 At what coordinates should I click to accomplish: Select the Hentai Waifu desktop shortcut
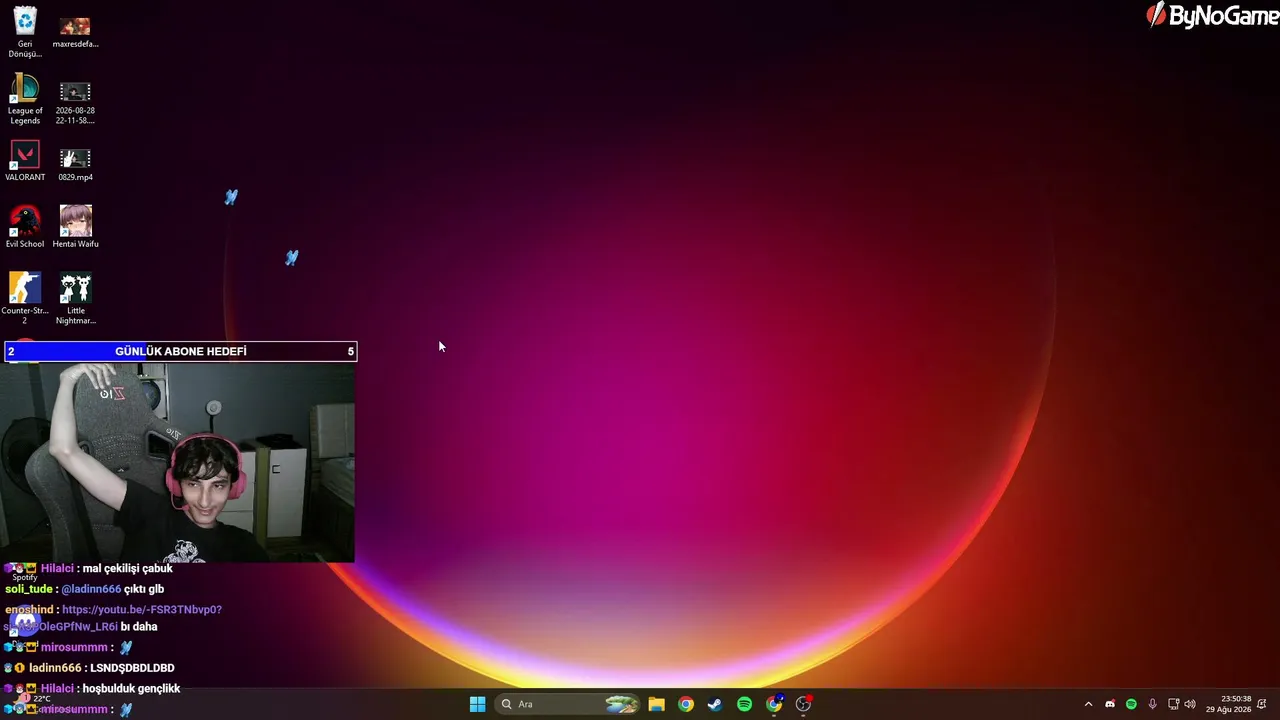tap(75, 228)
